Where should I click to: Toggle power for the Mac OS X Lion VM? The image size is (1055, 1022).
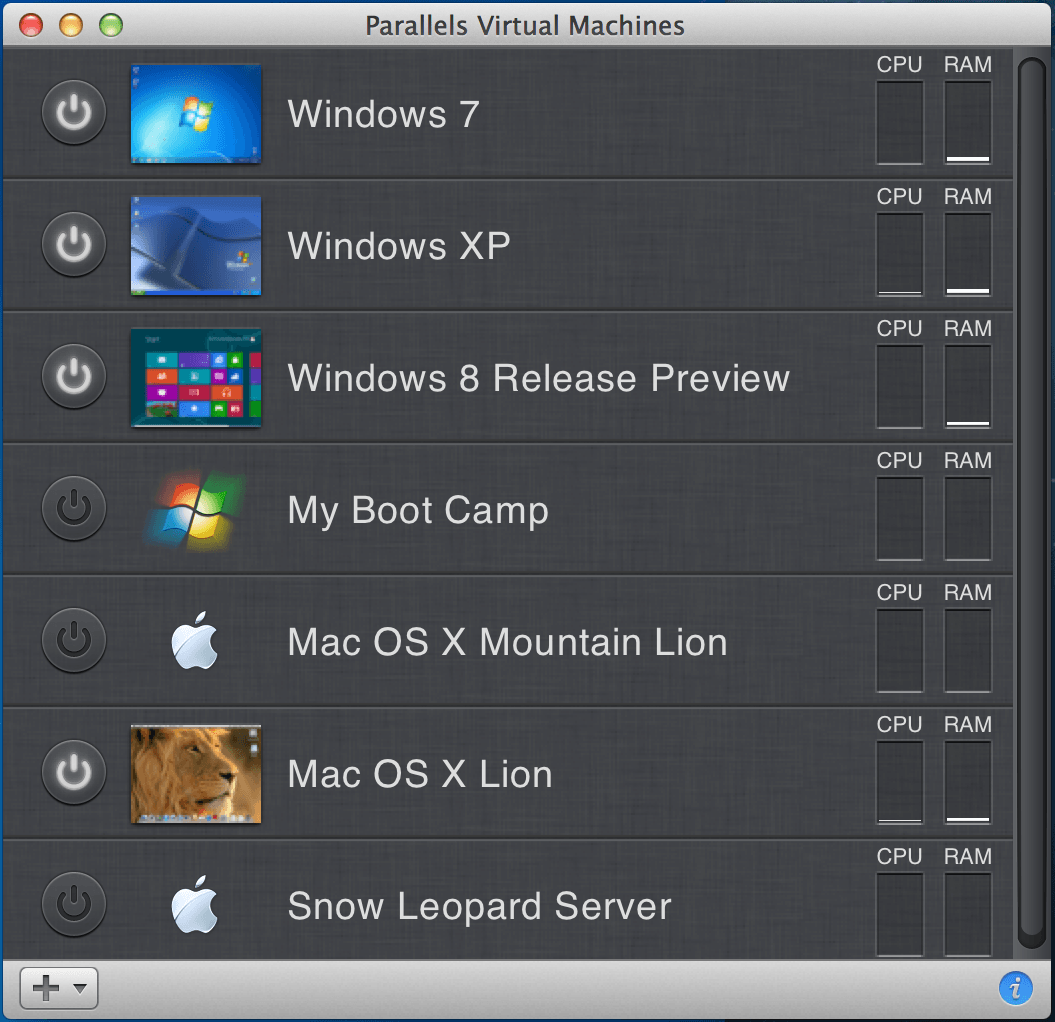(x=74, y=772)
